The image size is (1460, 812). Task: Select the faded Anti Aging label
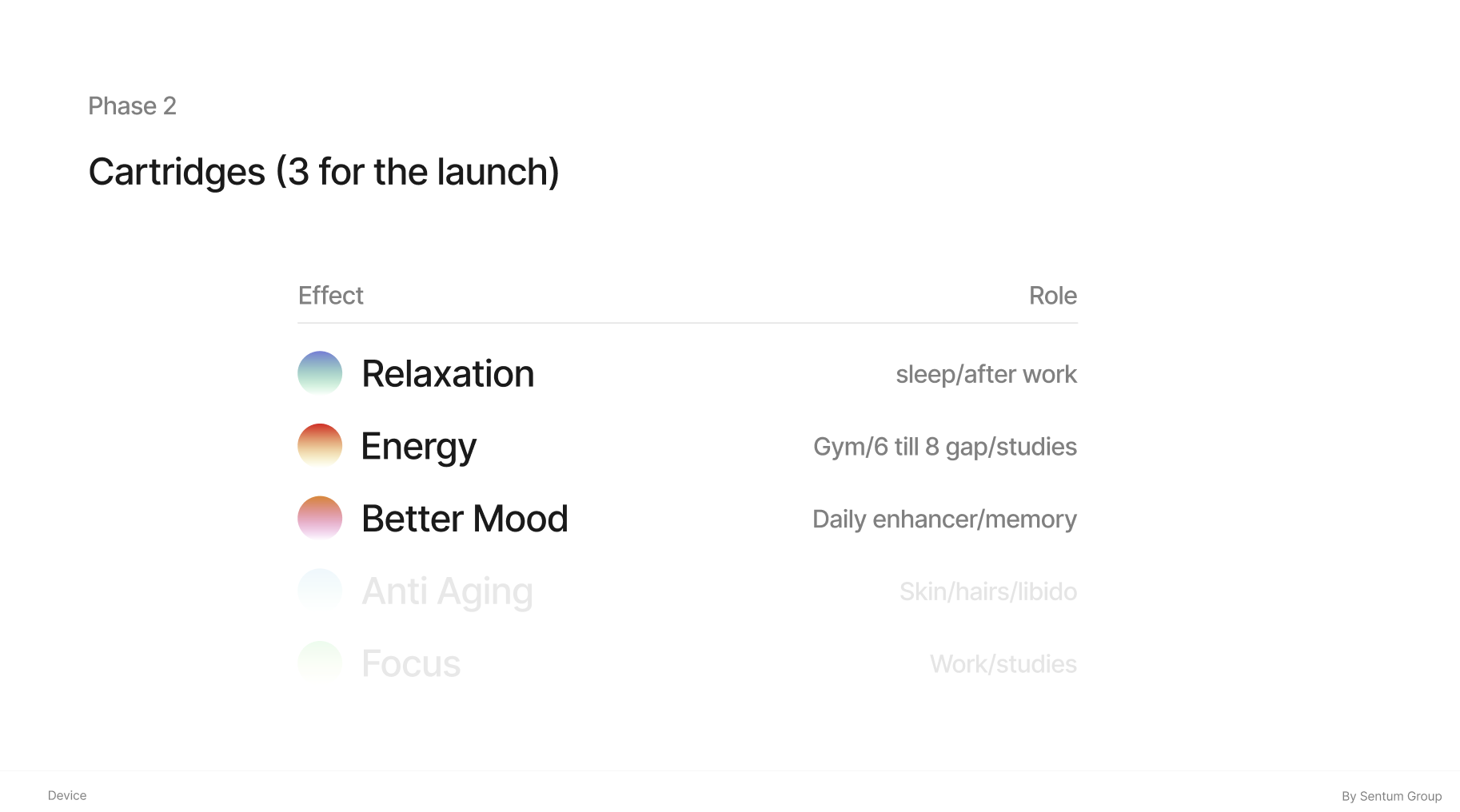click(x=447, y=593)
